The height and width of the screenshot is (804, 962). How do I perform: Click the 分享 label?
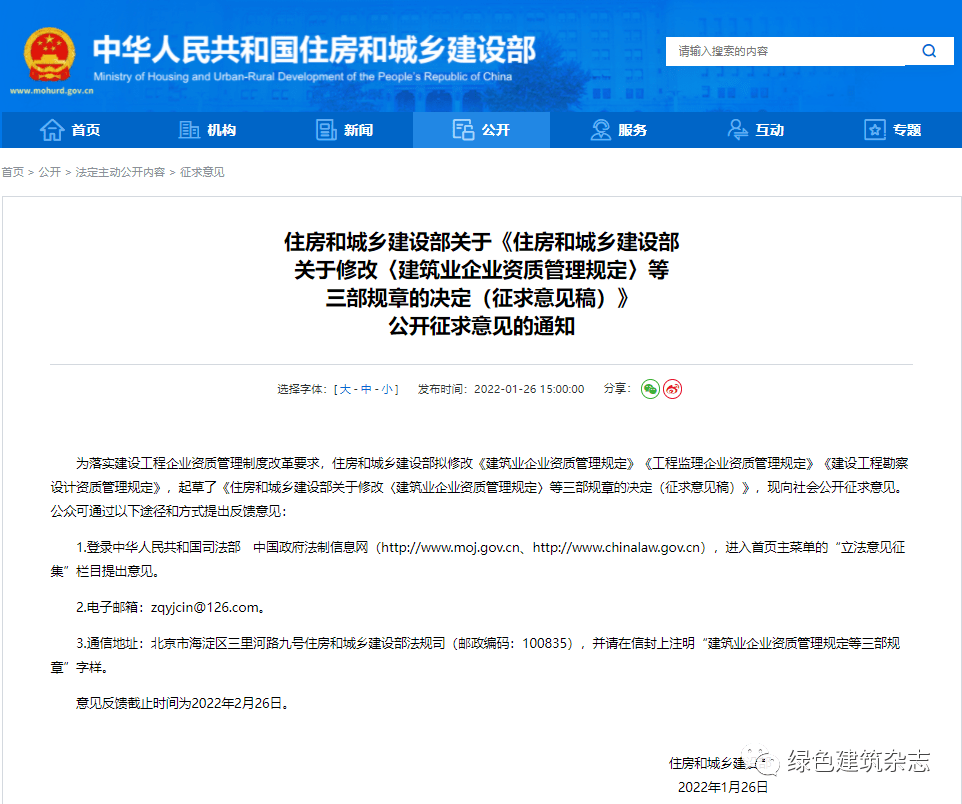[x=616, y=388]
